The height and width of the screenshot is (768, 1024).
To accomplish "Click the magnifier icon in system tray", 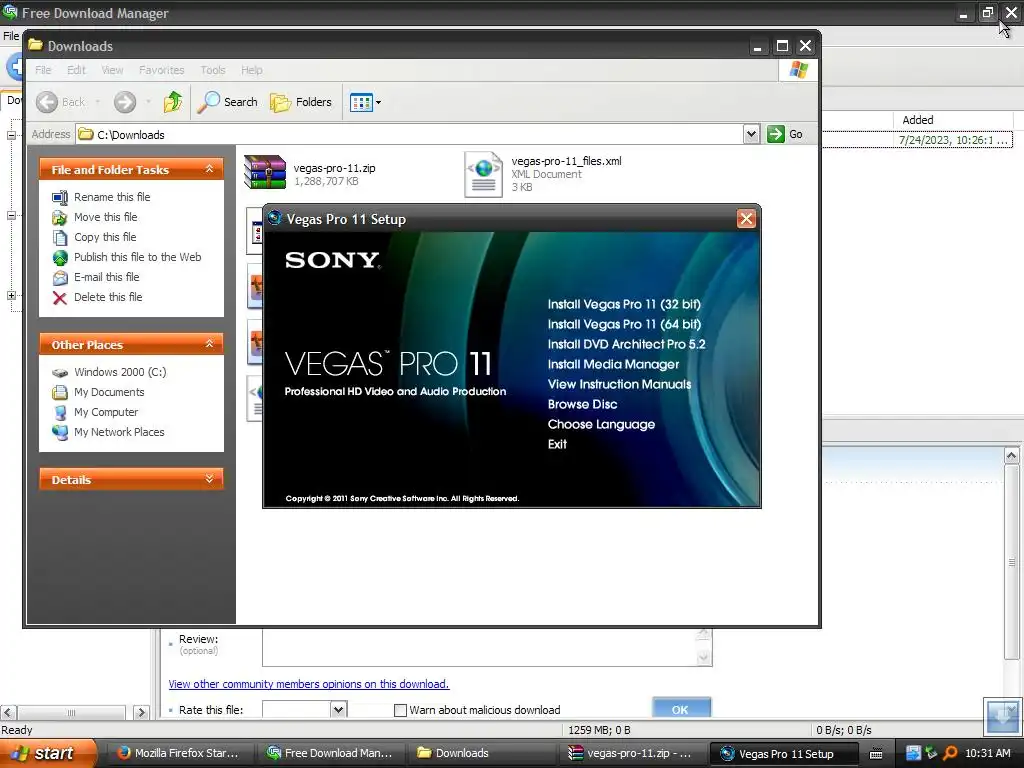I will click(950, 753).
